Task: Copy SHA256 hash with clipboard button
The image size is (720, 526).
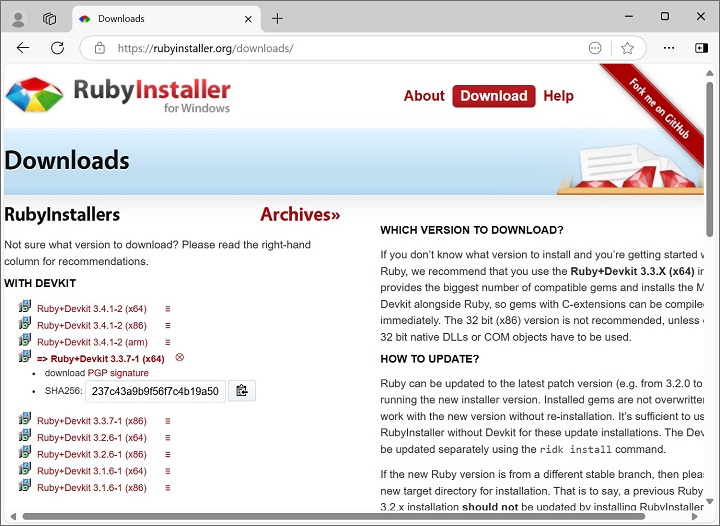Action: [x=242, y=391]
